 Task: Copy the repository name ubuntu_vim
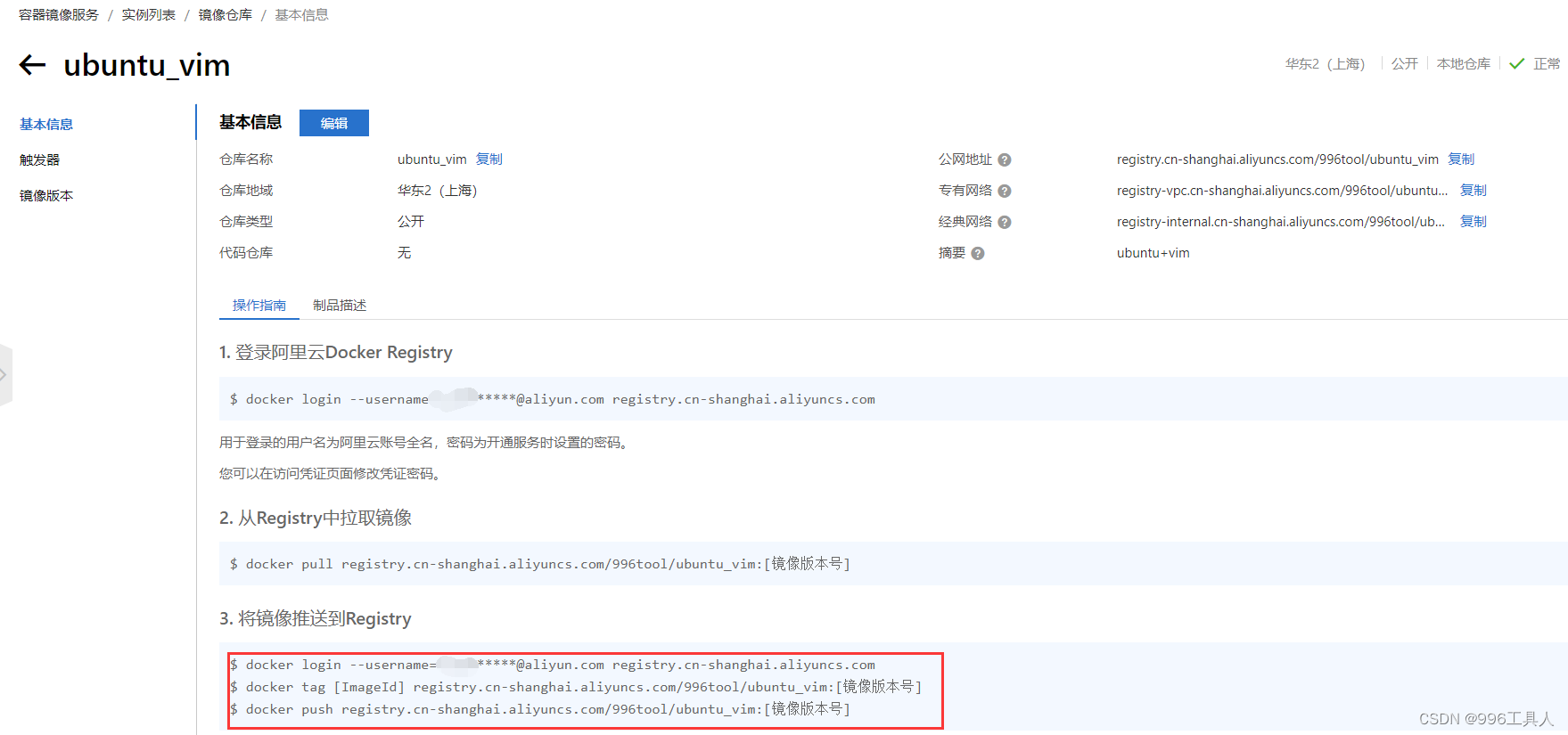pyautogui.click(x=489, y=159)
